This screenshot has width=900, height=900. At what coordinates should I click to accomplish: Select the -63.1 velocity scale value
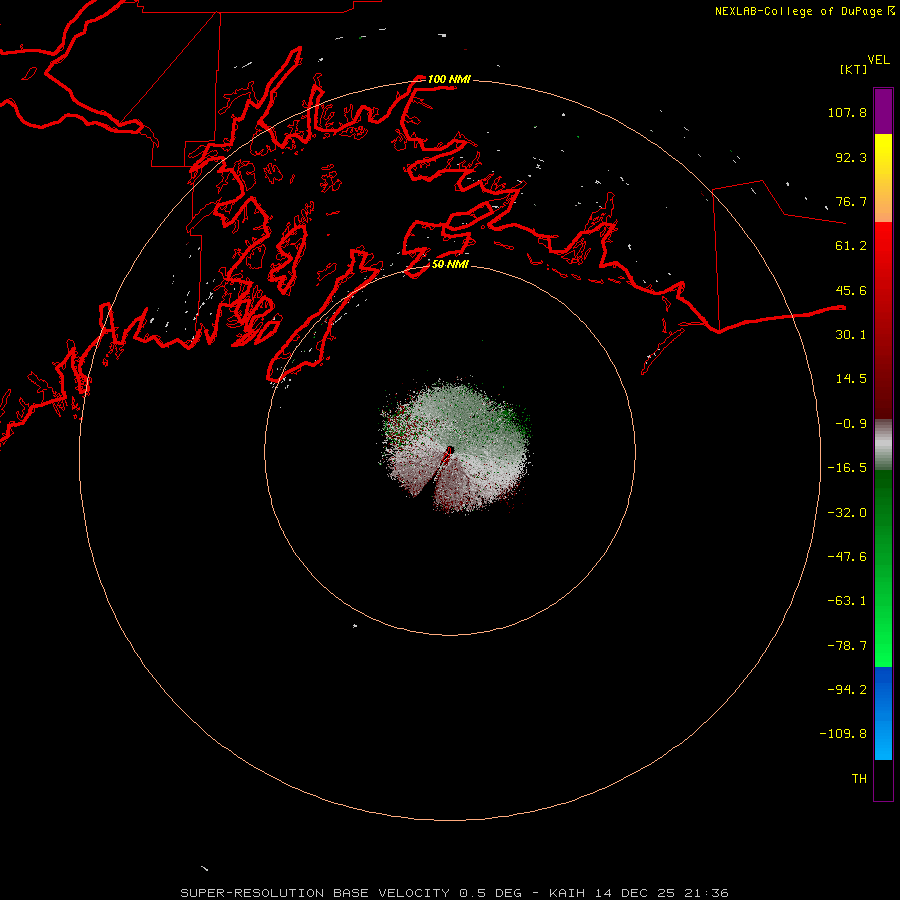(x=847, y=601)
